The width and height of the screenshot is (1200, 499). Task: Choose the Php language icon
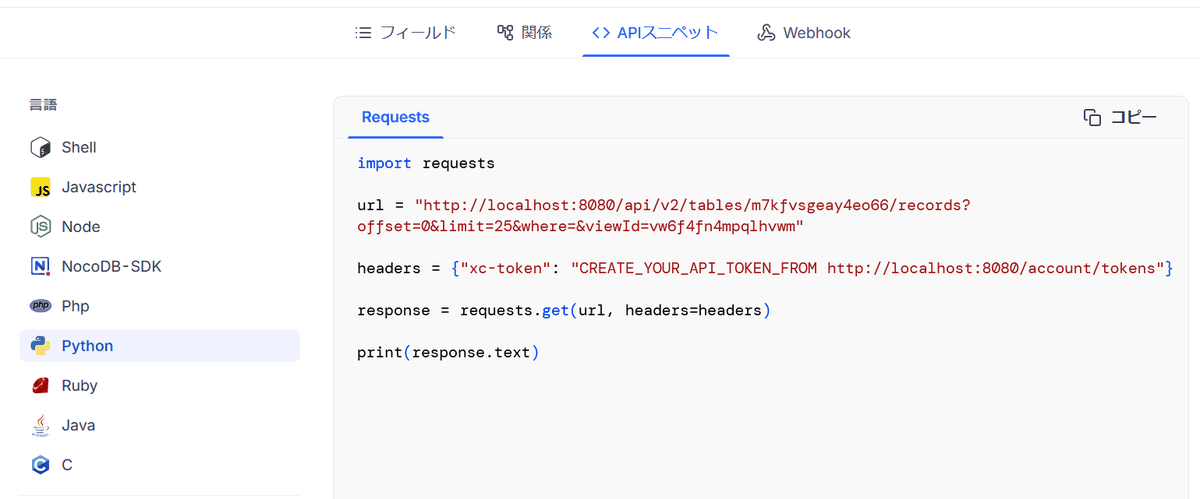point(41,306)
